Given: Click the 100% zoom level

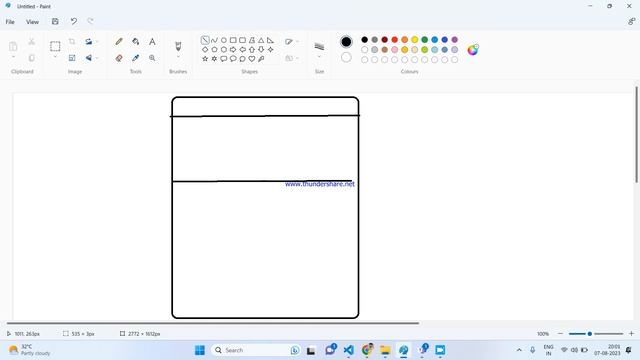Looking at the screenshot, I should point(543,334).
